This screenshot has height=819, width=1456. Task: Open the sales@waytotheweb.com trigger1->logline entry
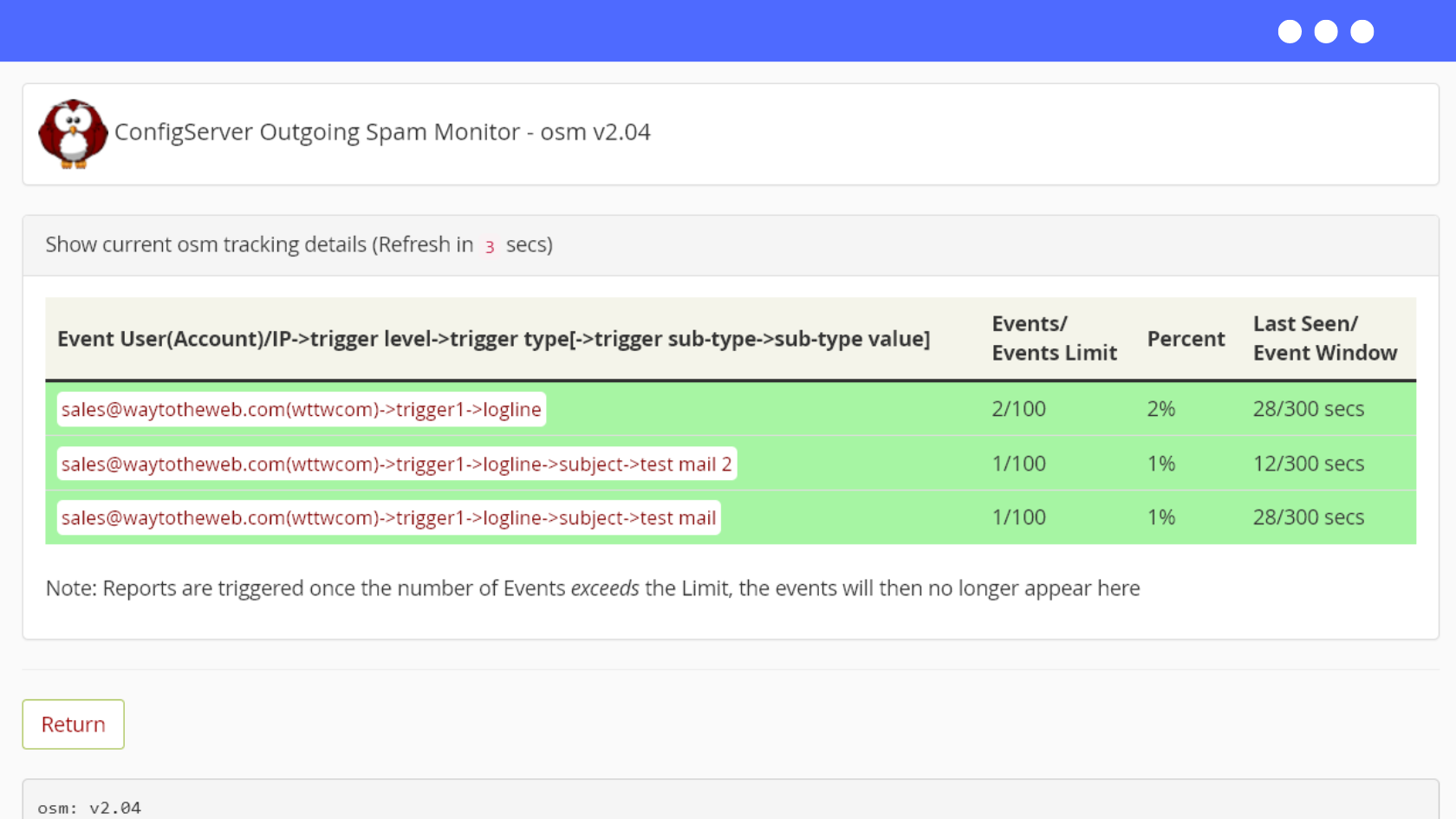(x=301, y=409)
